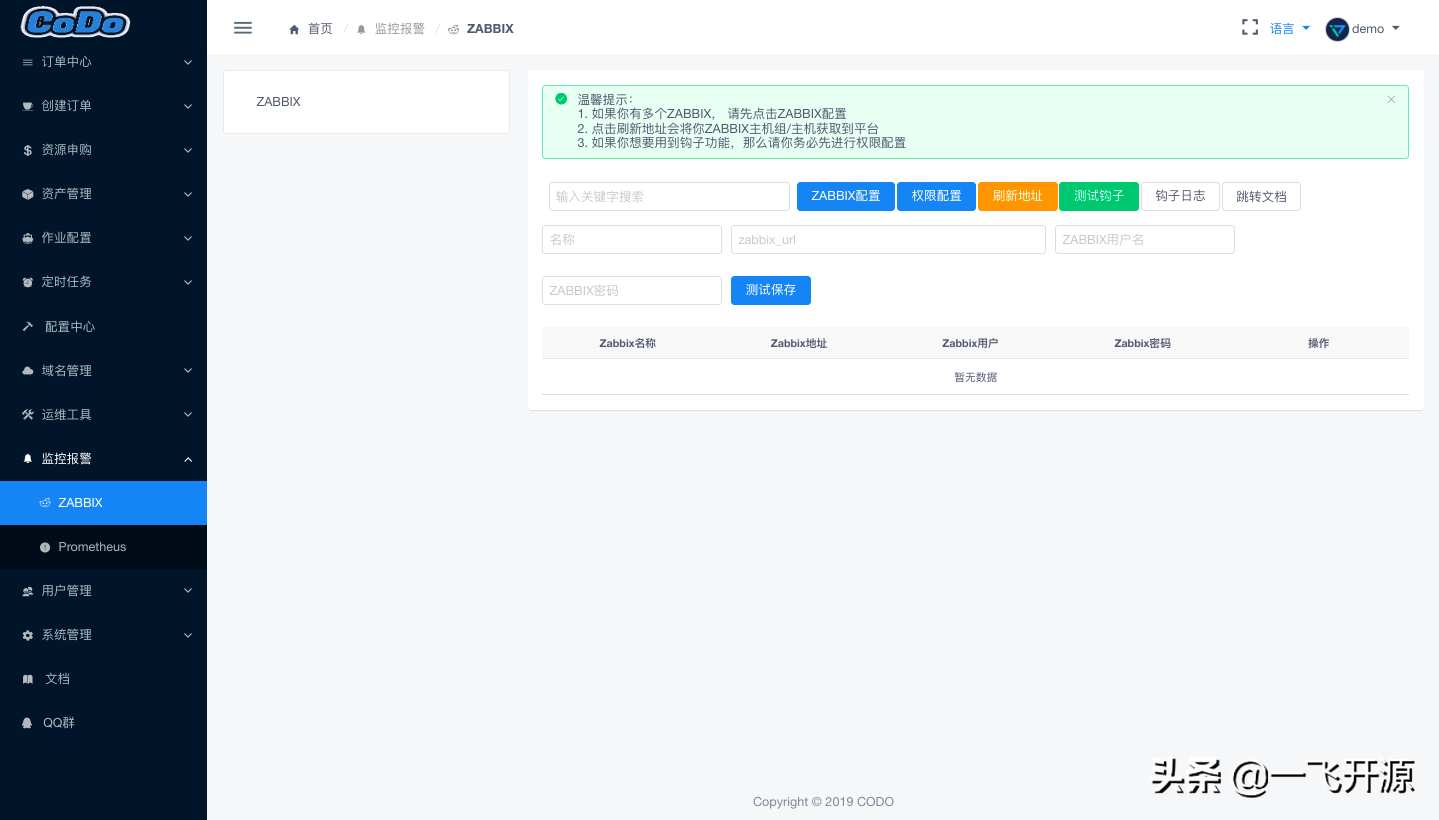Click the green 测试钩子 button
The width and height of the screenshot is (1439, 820).
coord(1099,196)
